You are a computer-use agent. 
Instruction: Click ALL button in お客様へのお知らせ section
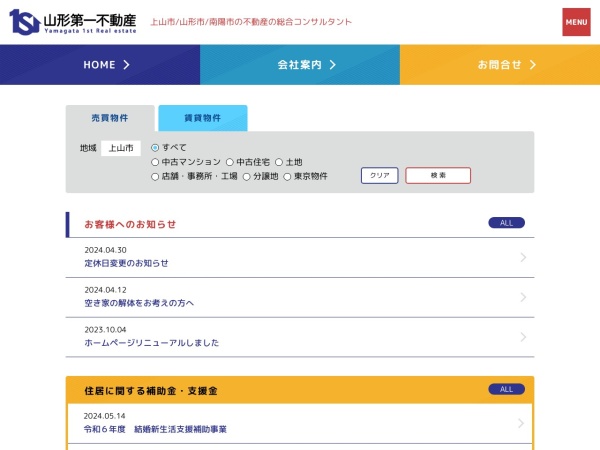tap(506, 223)
